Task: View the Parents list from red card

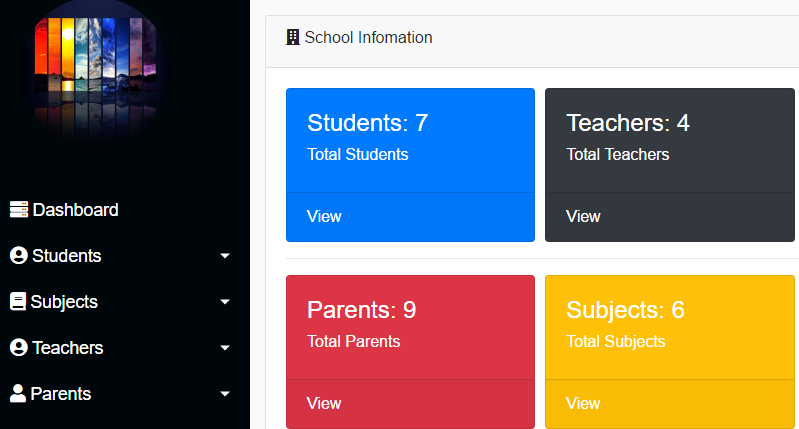Action: [324, 404]
